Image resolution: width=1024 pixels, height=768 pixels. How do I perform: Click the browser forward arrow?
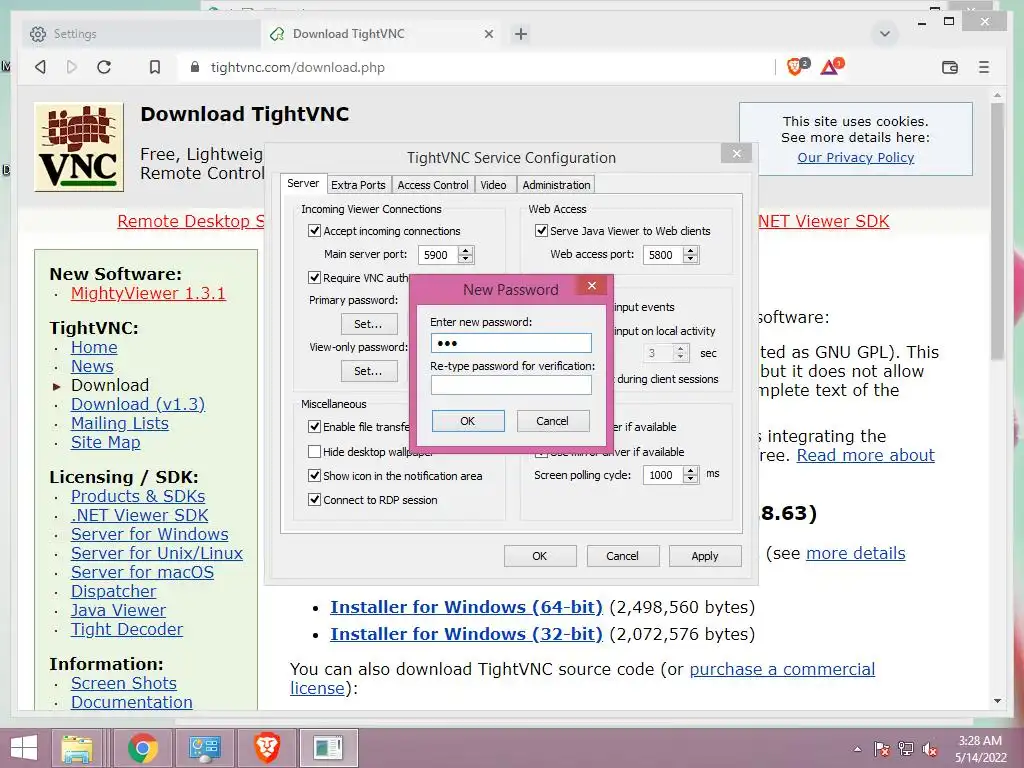[72, 67]
